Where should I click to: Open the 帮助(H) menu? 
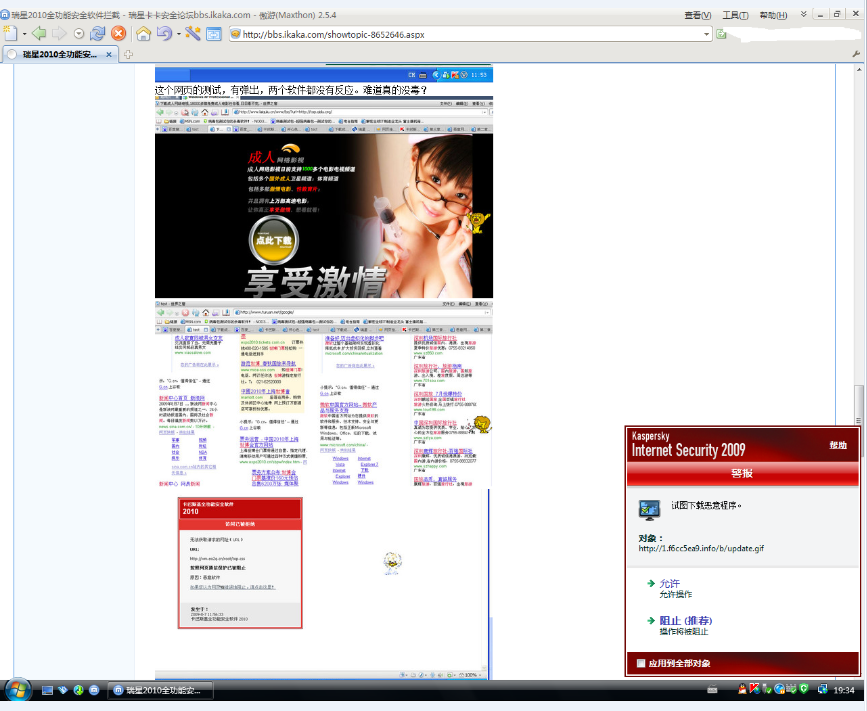pyautogui.click(x=773, y=15)
